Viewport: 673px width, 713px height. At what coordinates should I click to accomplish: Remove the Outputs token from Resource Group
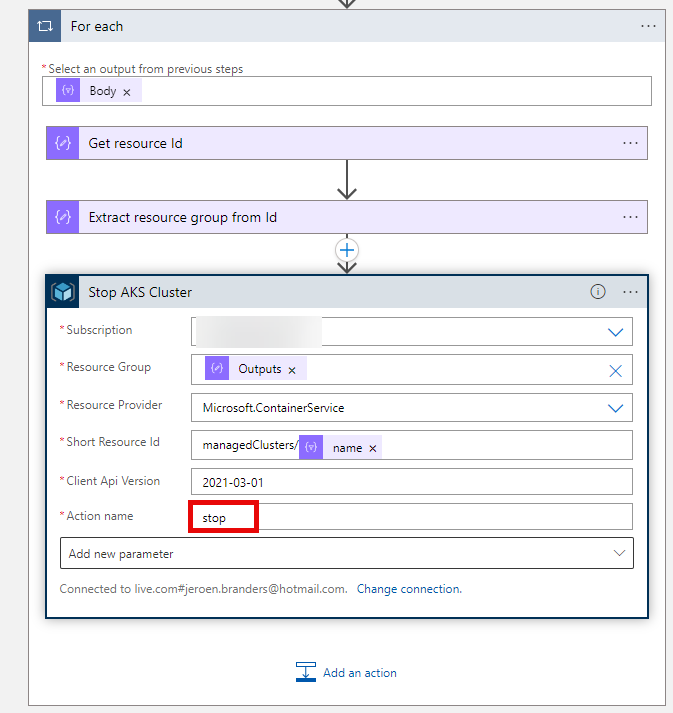coord(292,370)
